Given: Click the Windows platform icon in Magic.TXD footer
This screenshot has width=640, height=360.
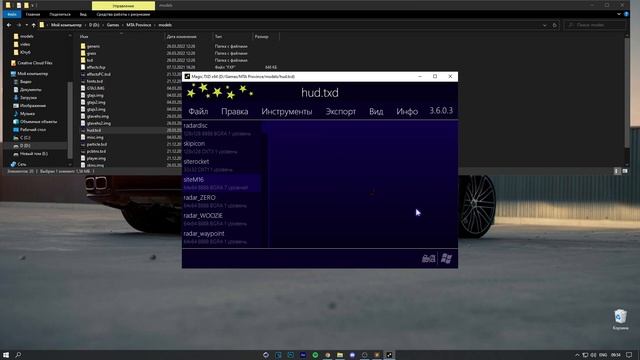Looking at the screenshot, I should point(447,258).
